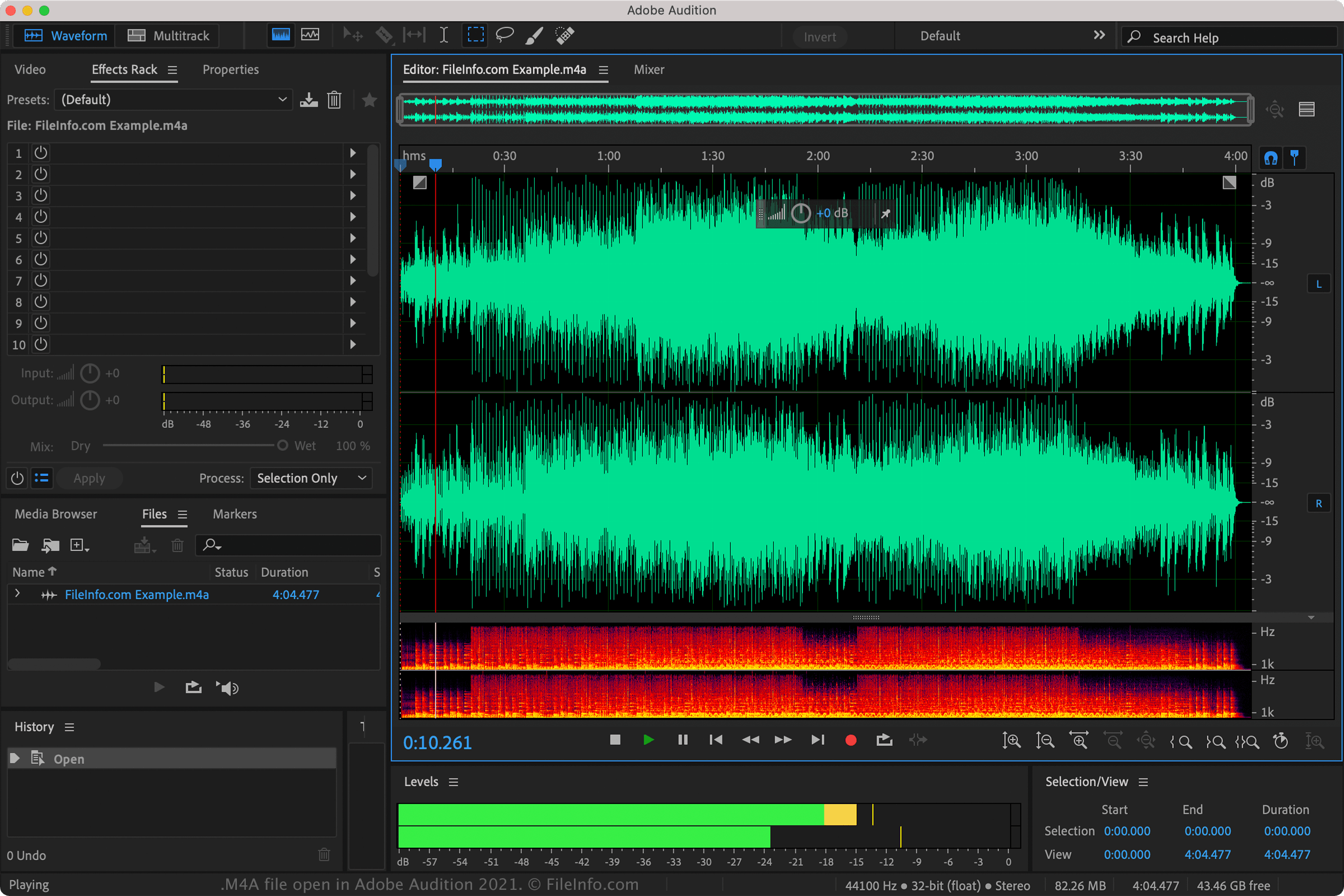The image size is (1344, 896).
Task: Click the Record button in transport
Action: 851,740
